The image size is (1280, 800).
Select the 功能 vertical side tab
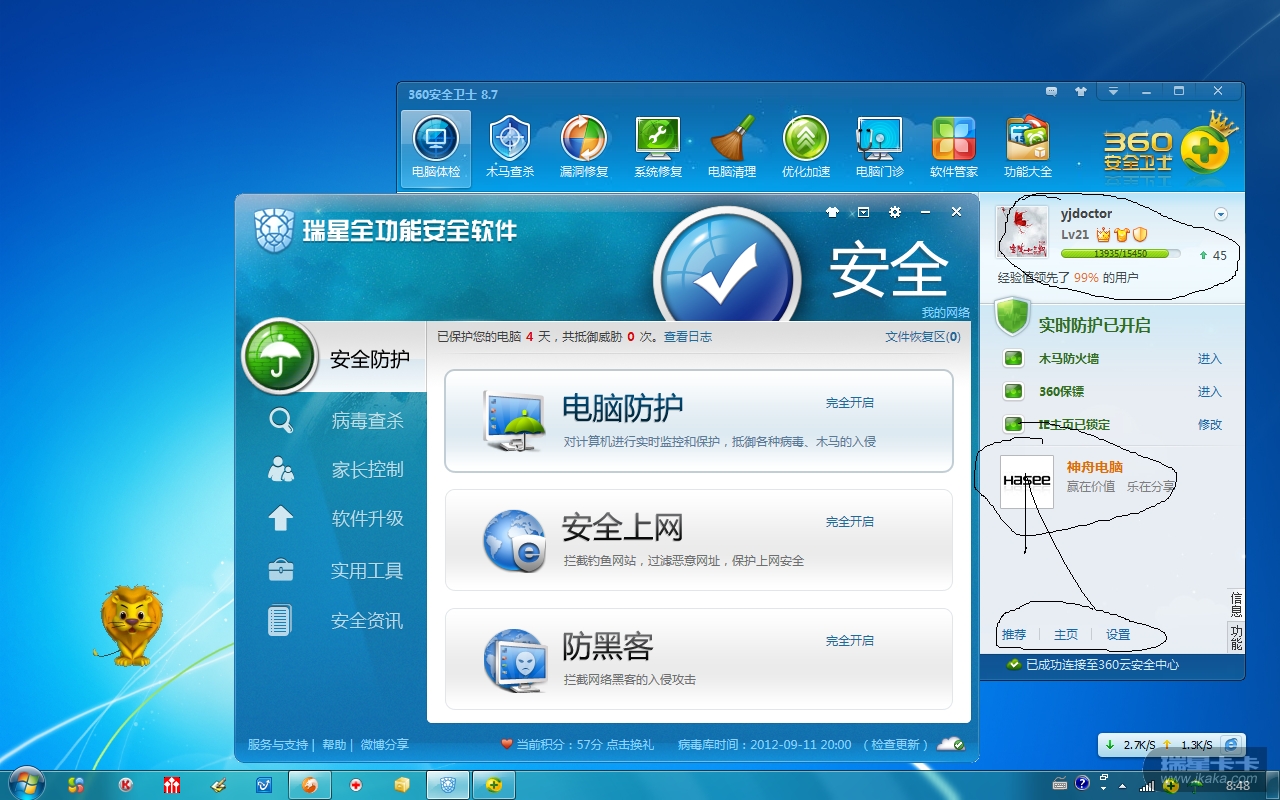(x=1237, y=638)
